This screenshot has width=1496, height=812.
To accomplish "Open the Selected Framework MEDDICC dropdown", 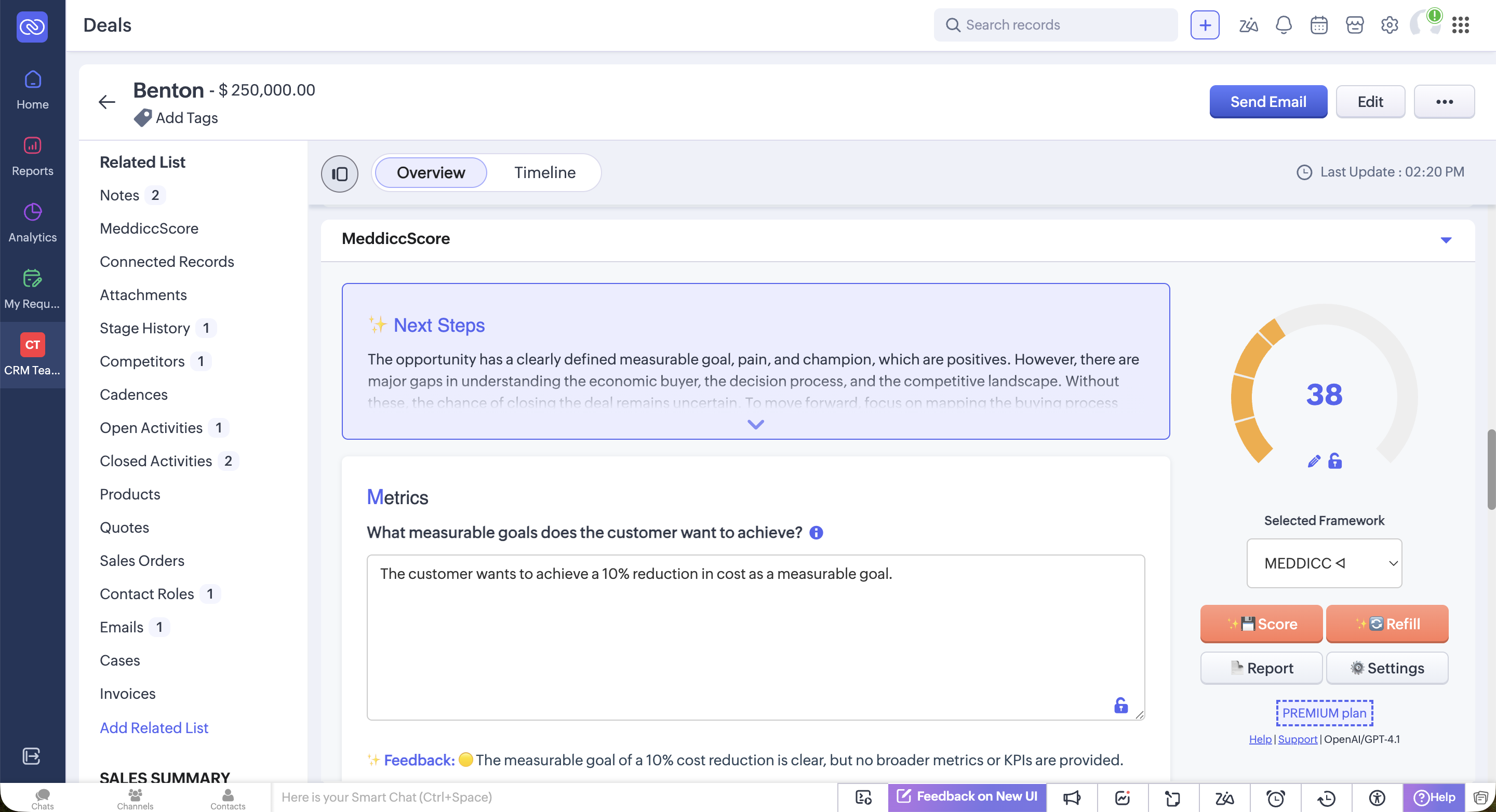I will (1324, 563).
